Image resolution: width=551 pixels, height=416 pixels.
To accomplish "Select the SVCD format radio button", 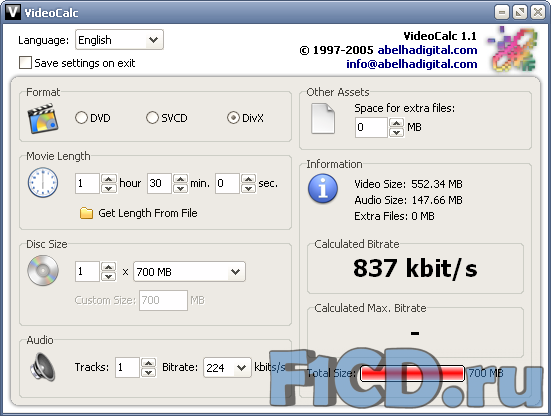I will 152,118.
